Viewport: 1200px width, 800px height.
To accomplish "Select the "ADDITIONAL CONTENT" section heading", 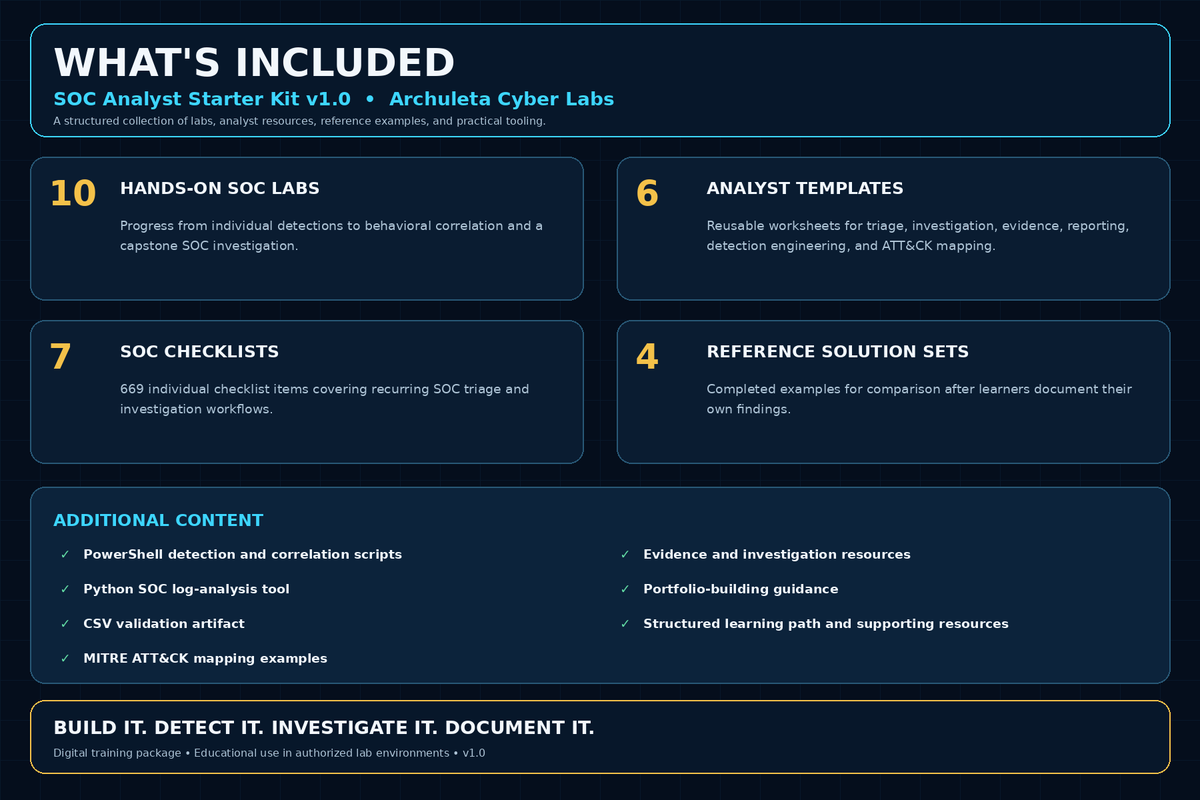I will click(x=158, y=520).
